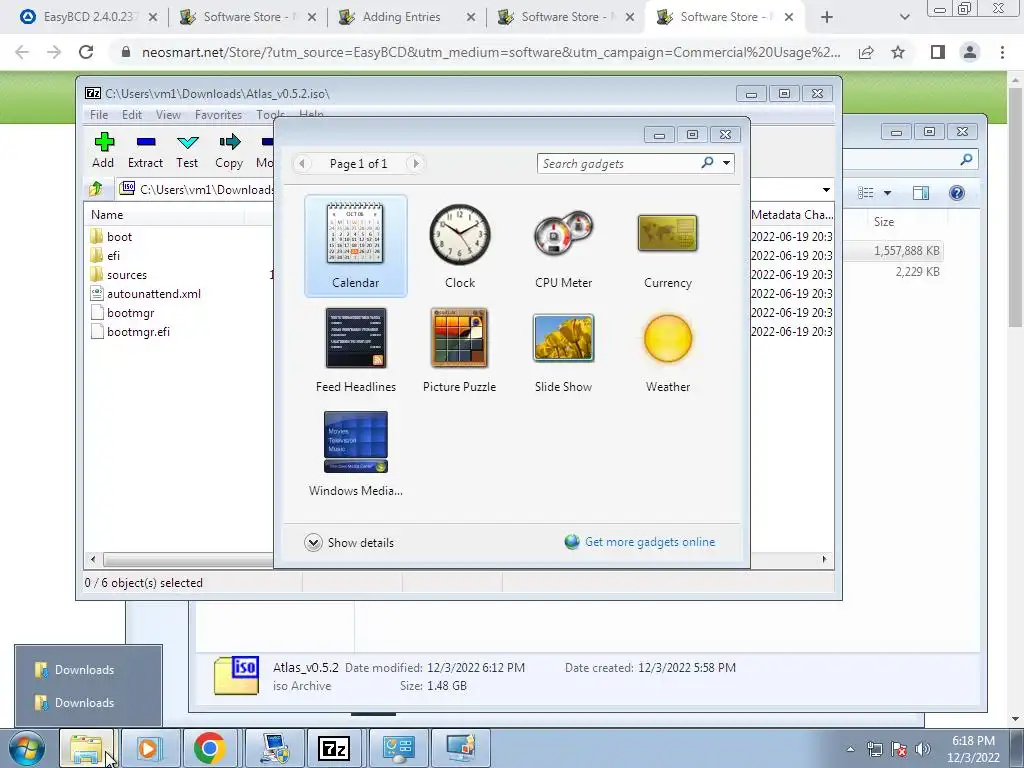Choose the CPU Meter gadget
This screenshot has height=768, width=1024.
pyautogui.click(x=564, y=246)
